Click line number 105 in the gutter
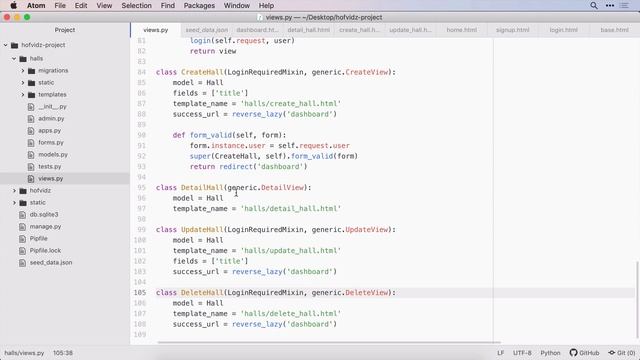 (140, 293)
